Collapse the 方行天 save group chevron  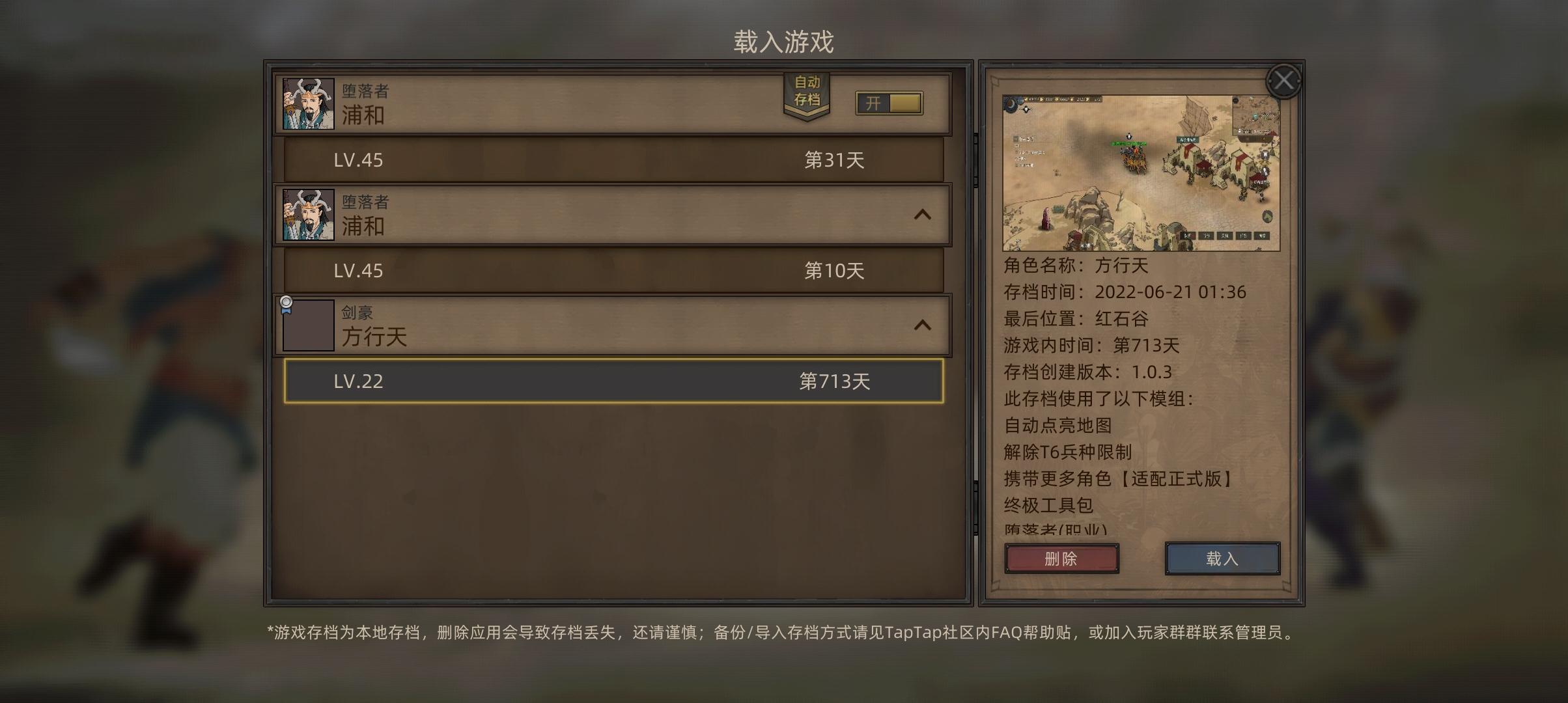pyautogui.click(x=922, y=325)
